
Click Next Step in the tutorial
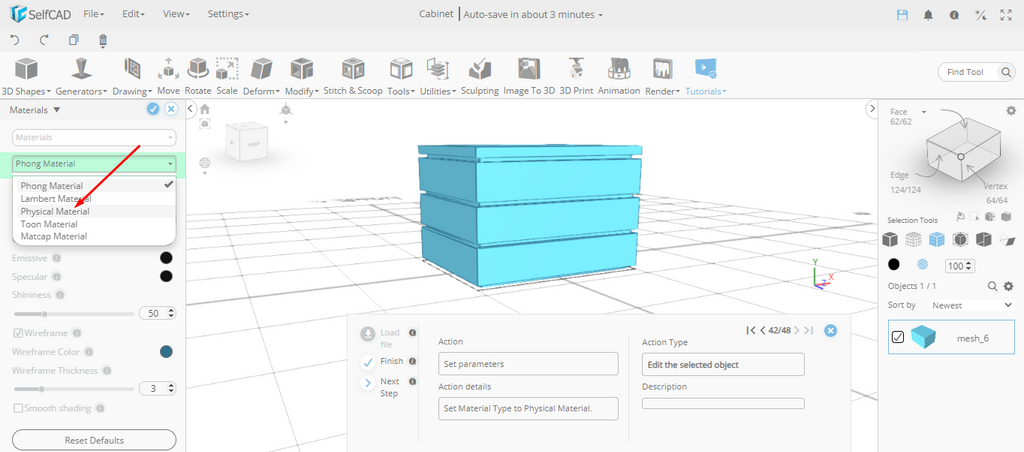pos(368,383)
